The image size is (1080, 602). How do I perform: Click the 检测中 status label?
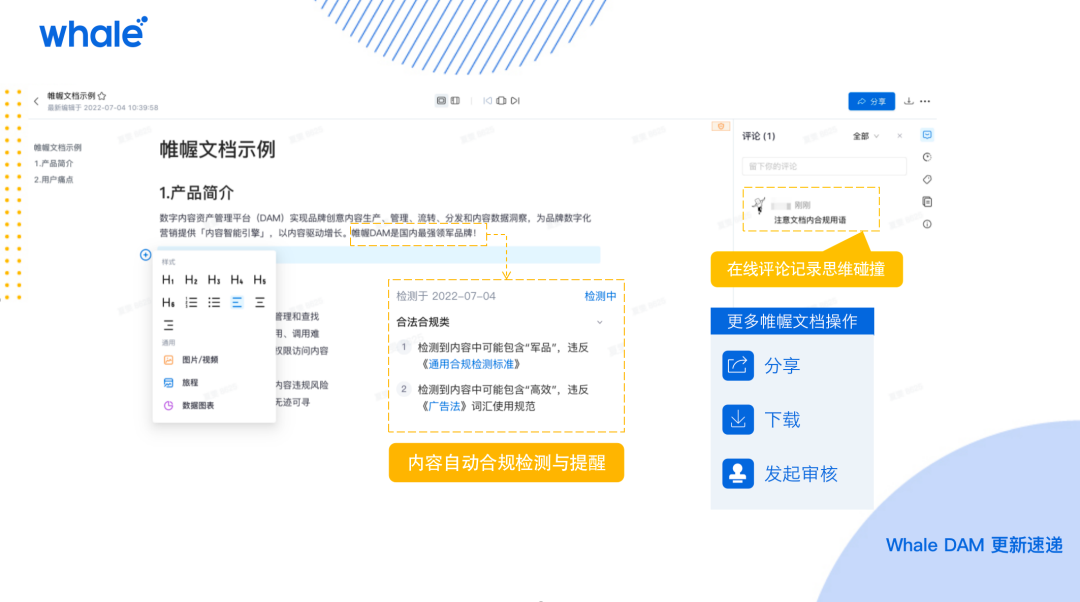coord(600,296)
